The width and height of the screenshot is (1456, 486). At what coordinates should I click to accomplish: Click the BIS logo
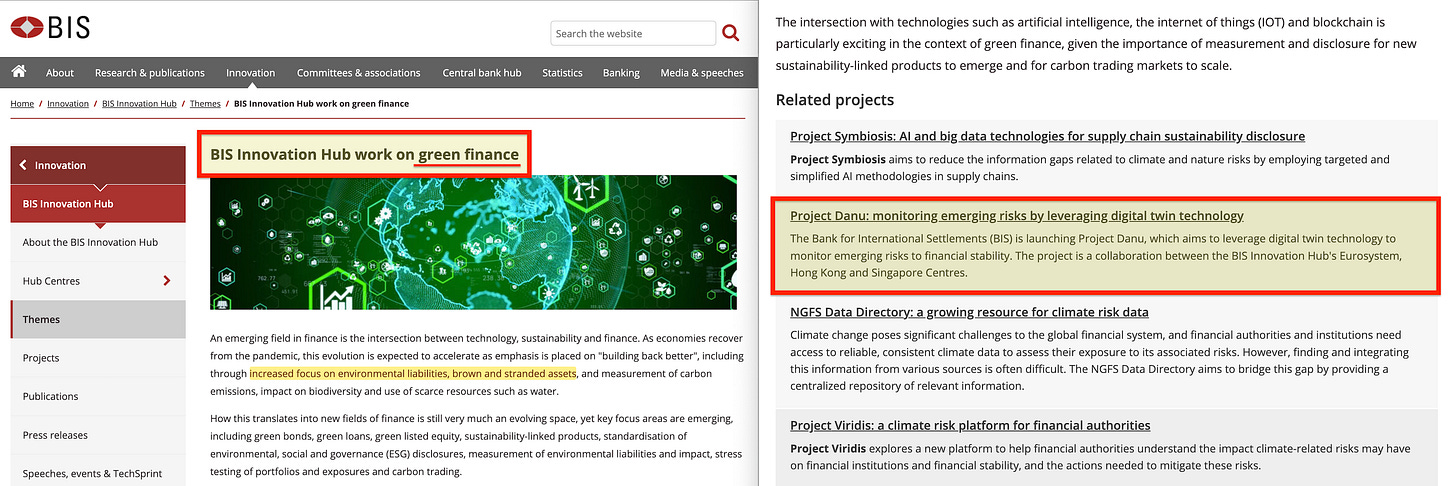pyautogui.click(x=50, y=28)
